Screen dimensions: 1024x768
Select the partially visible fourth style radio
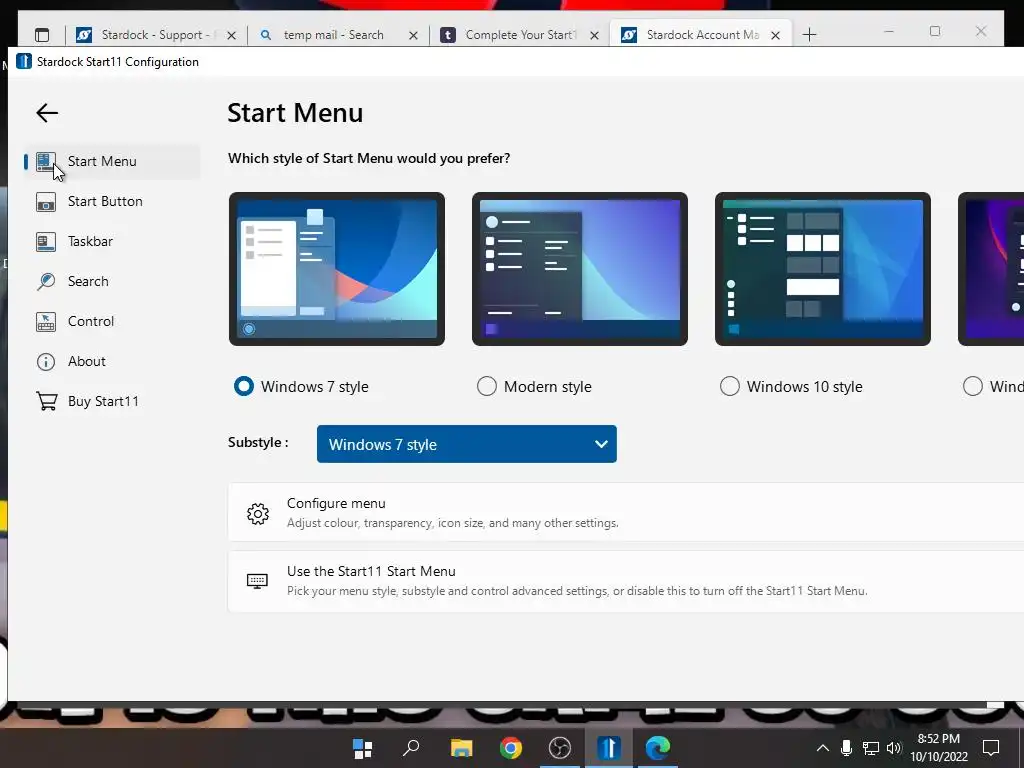click(x=972, y=387)
